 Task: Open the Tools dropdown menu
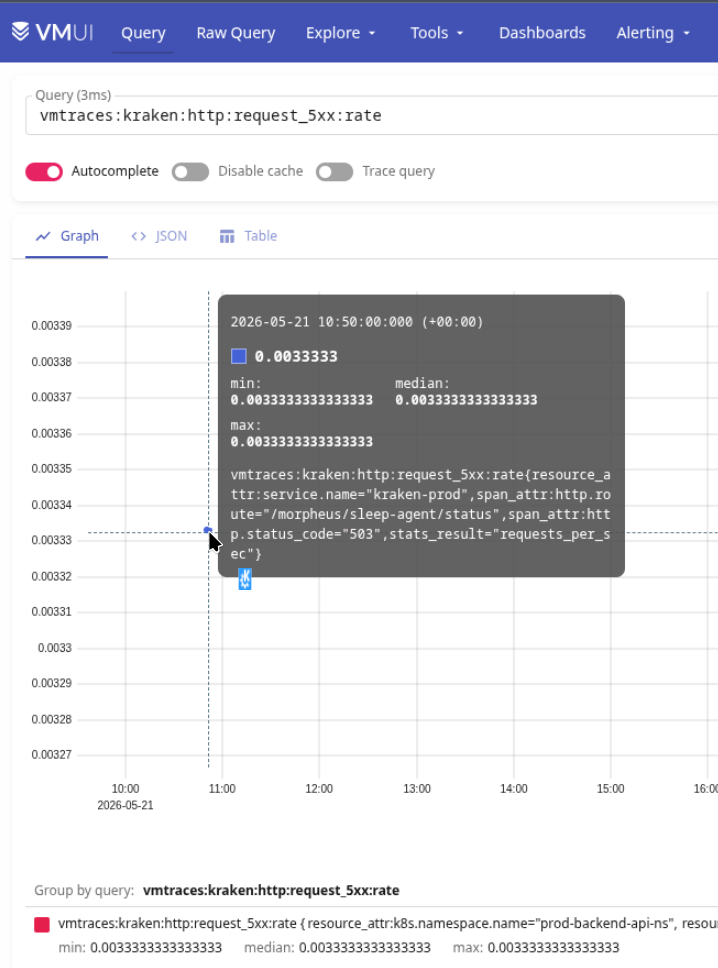(436, 33)
